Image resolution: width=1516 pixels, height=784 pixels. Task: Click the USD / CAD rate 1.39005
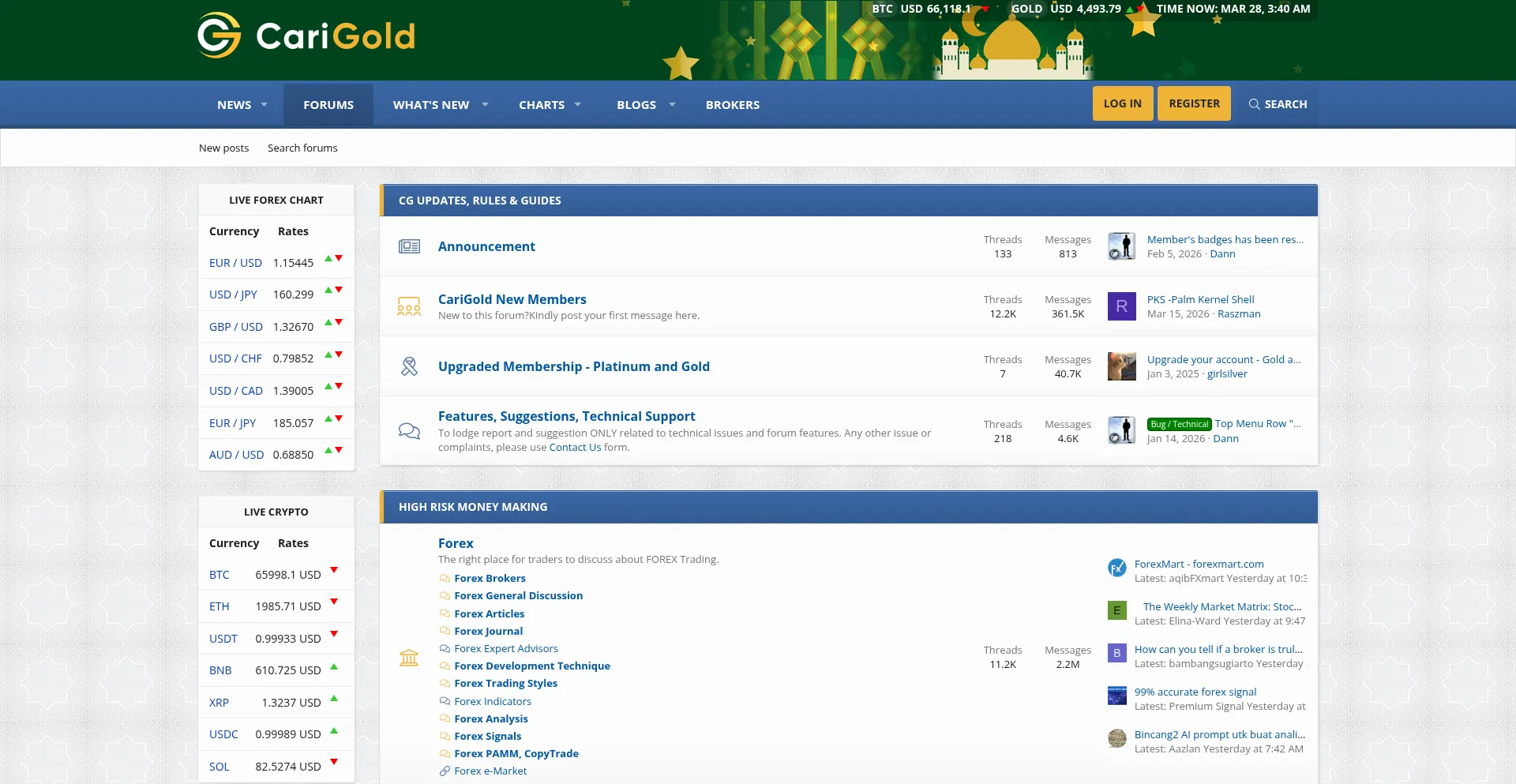[293, 391]
